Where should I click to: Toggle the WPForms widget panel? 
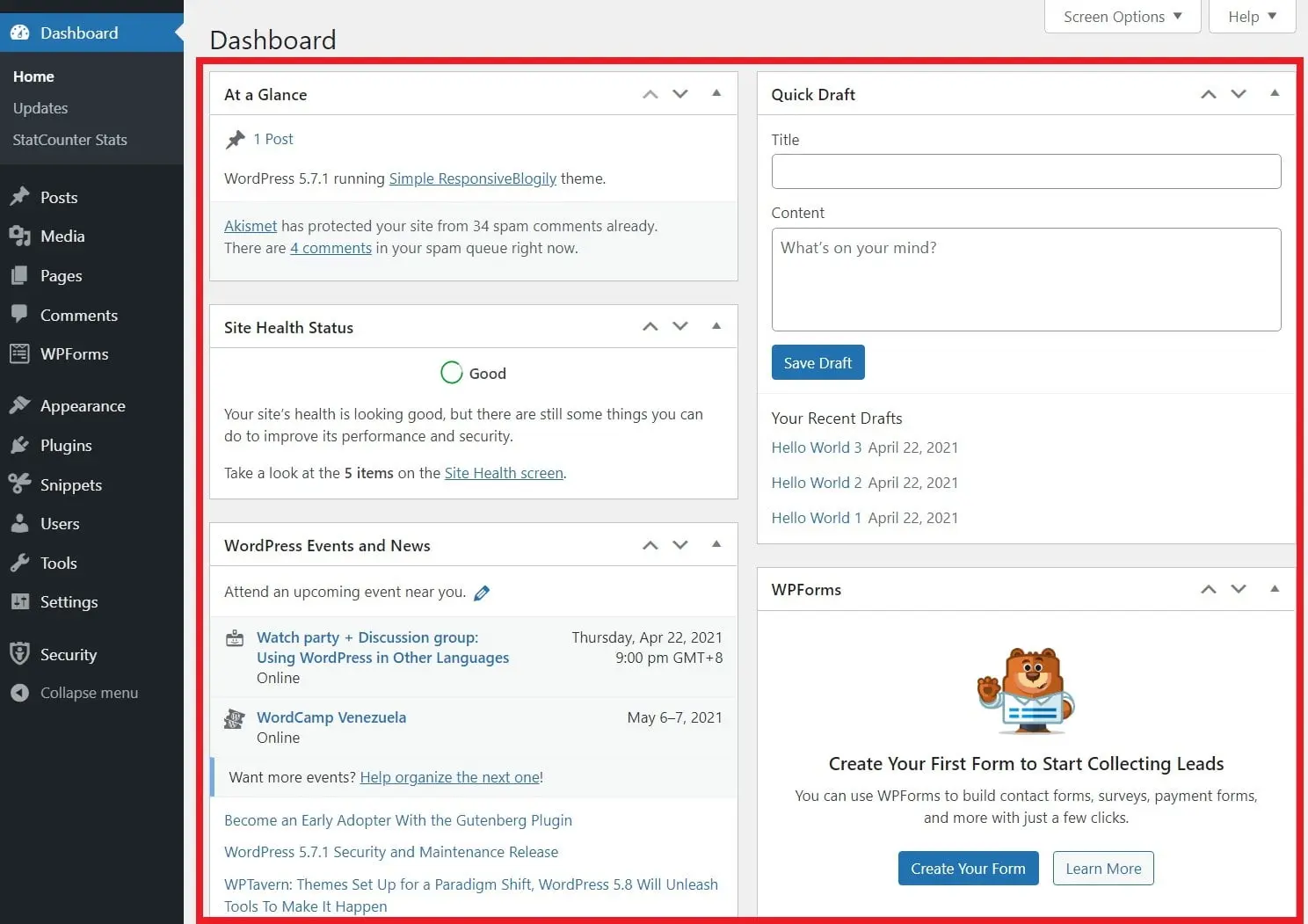coord(1275,589)
